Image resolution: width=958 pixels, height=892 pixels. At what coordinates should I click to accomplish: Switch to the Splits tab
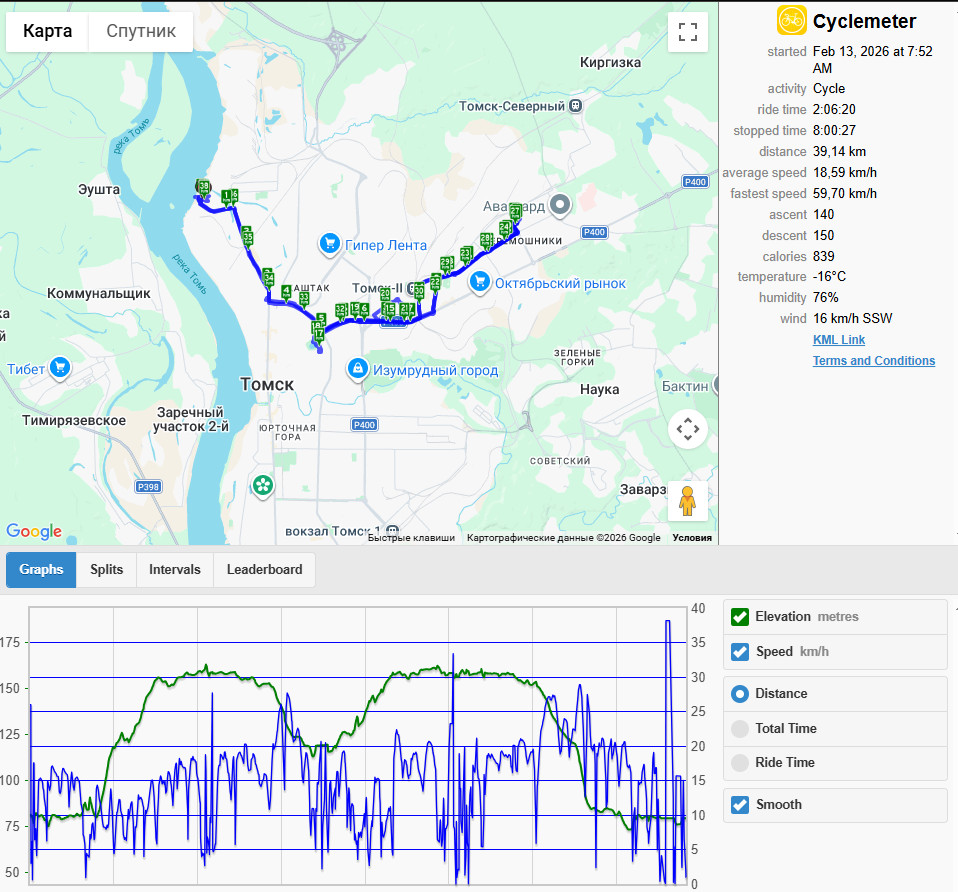pyautogui.click(x=106, y=569)
